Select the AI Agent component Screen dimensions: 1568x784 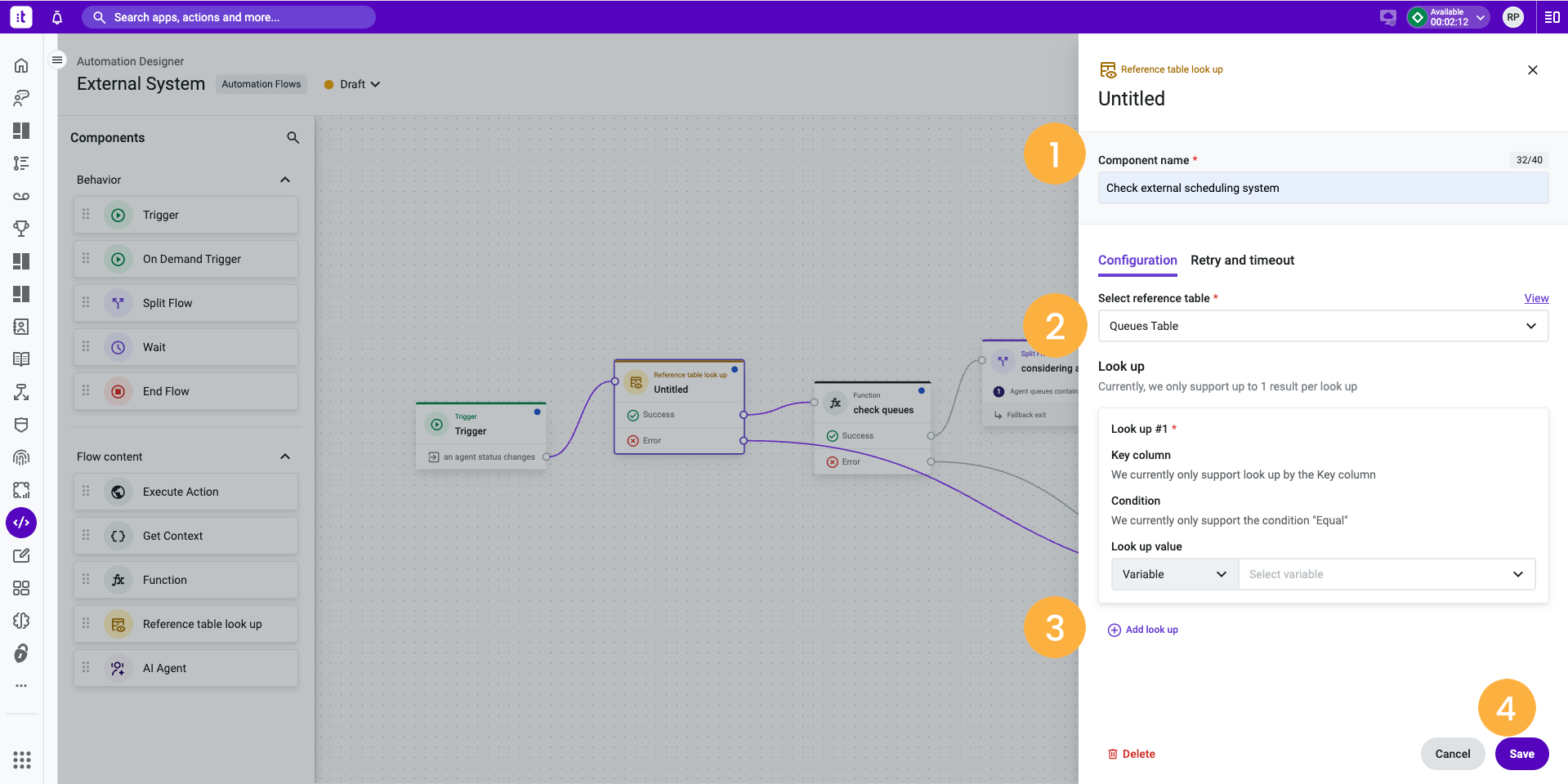tap(185, 668)
